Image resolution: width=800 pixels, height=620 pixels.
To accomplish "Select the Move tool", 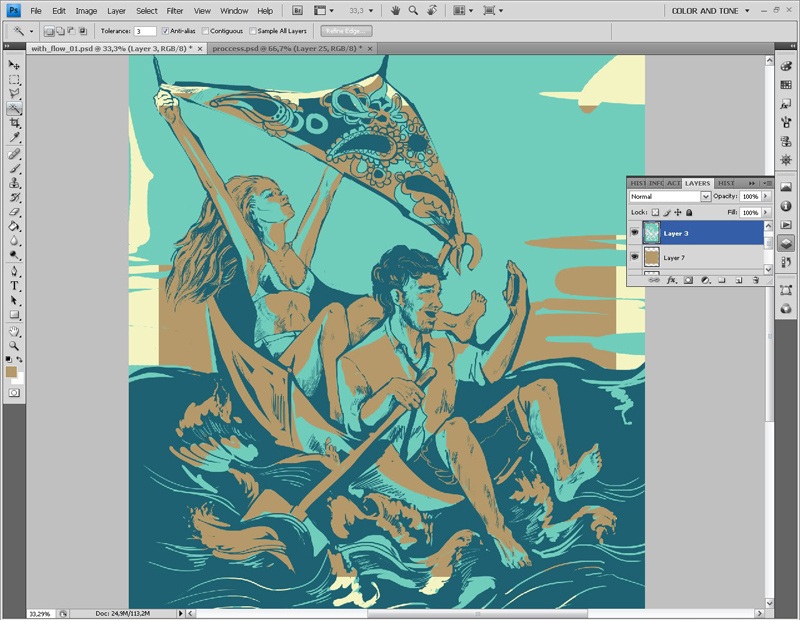I will [x=14, y=65].
